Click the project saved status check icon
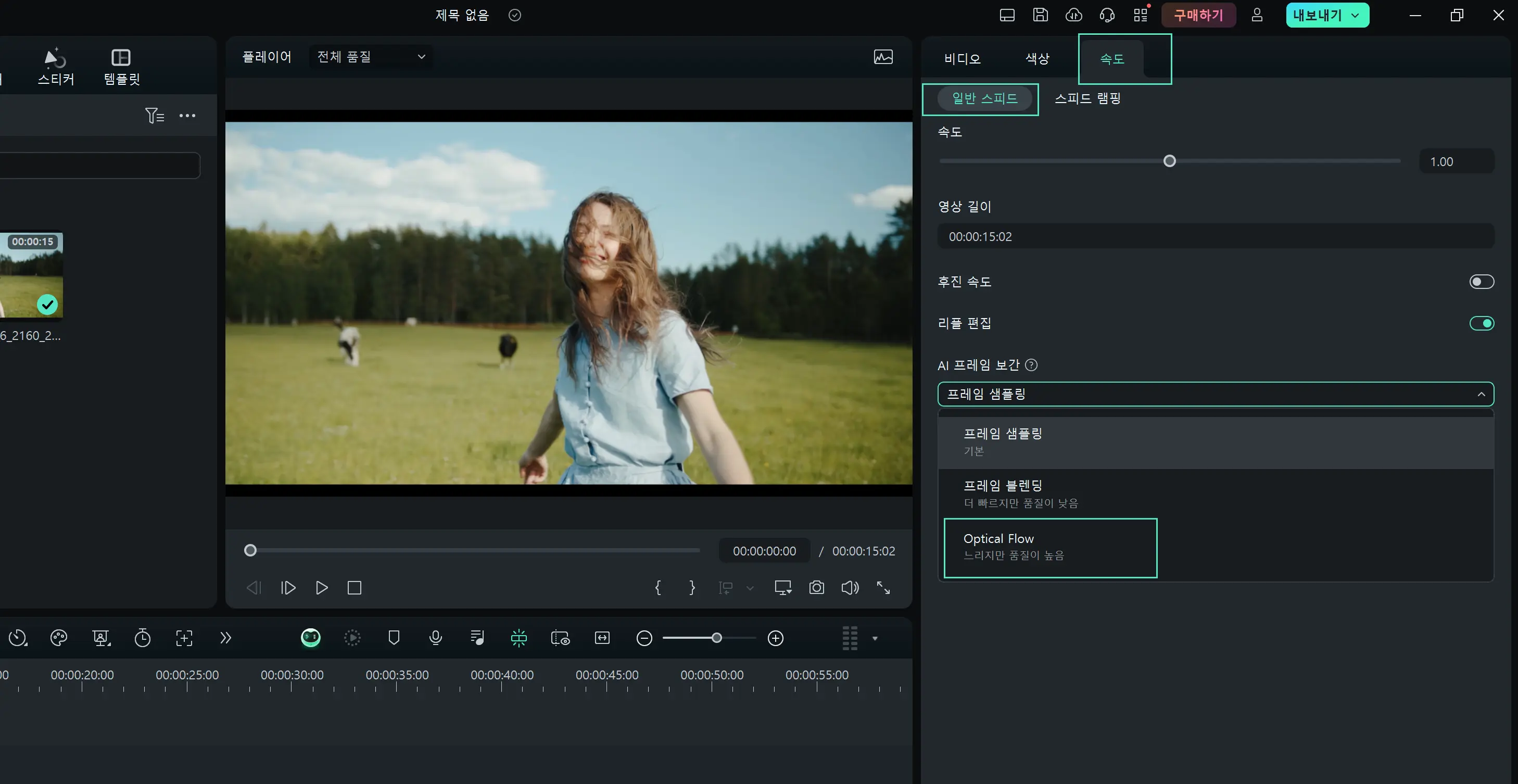Viewport: 1518px width, 784px height. click(x=514, y=15)
